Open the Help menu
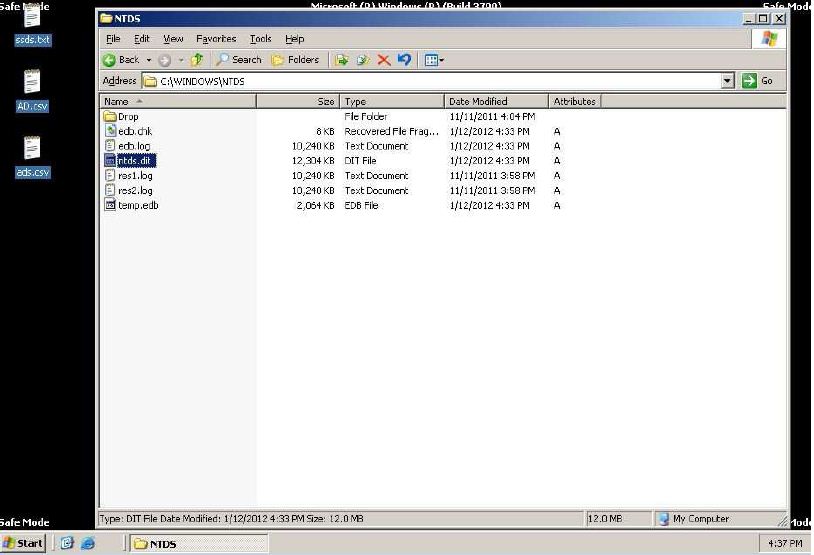814x555 pixels. [x=294, y=39]
